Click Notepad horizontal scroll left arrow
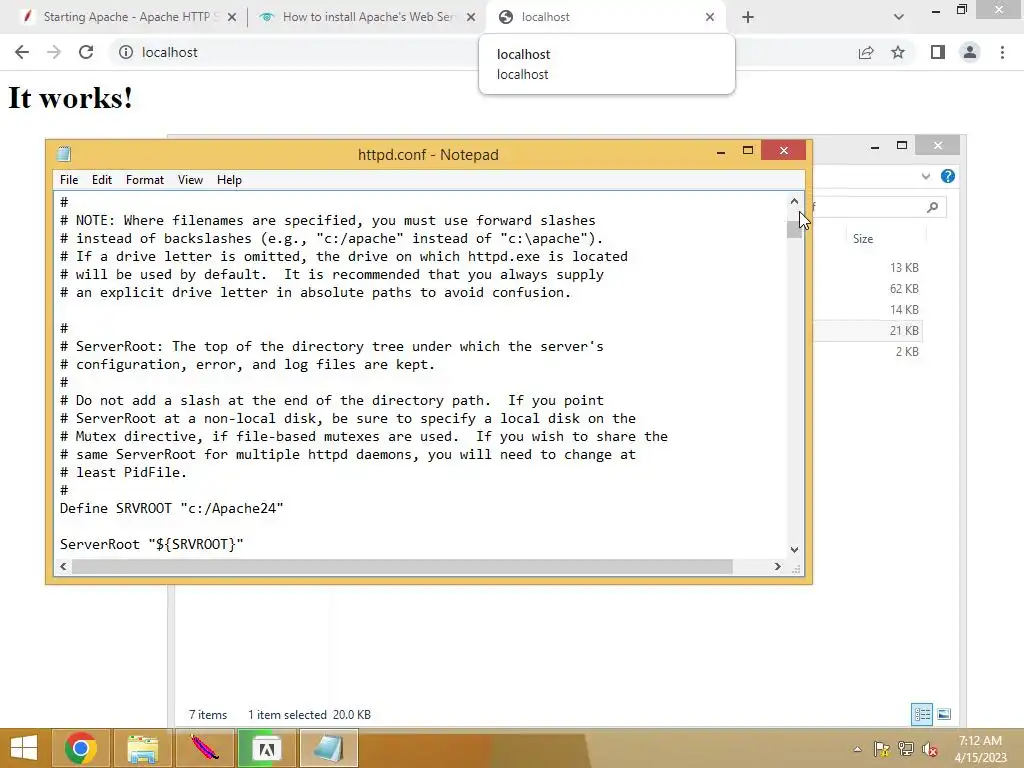Image resolution: width=1024 pixels, height=768 pixels. tap(63, 566)
